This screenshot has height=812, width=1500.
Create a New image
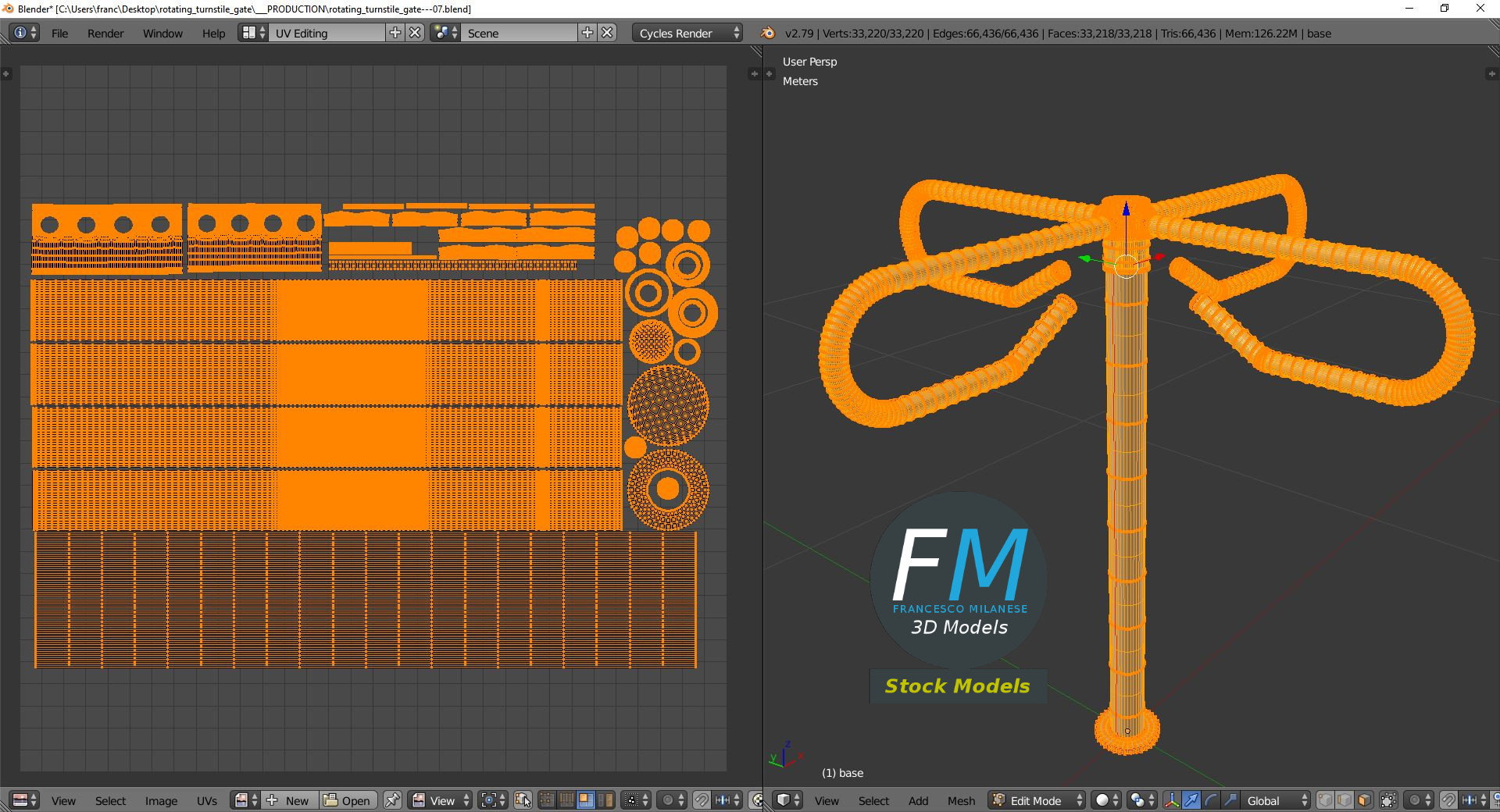pyautogui.click(x=289, y=800)
